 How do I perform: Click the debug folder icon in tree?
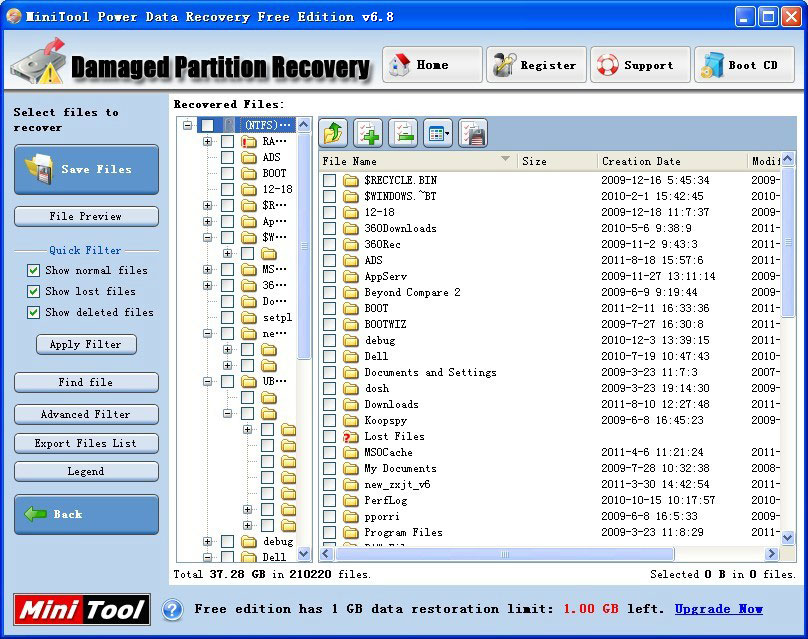249,542
